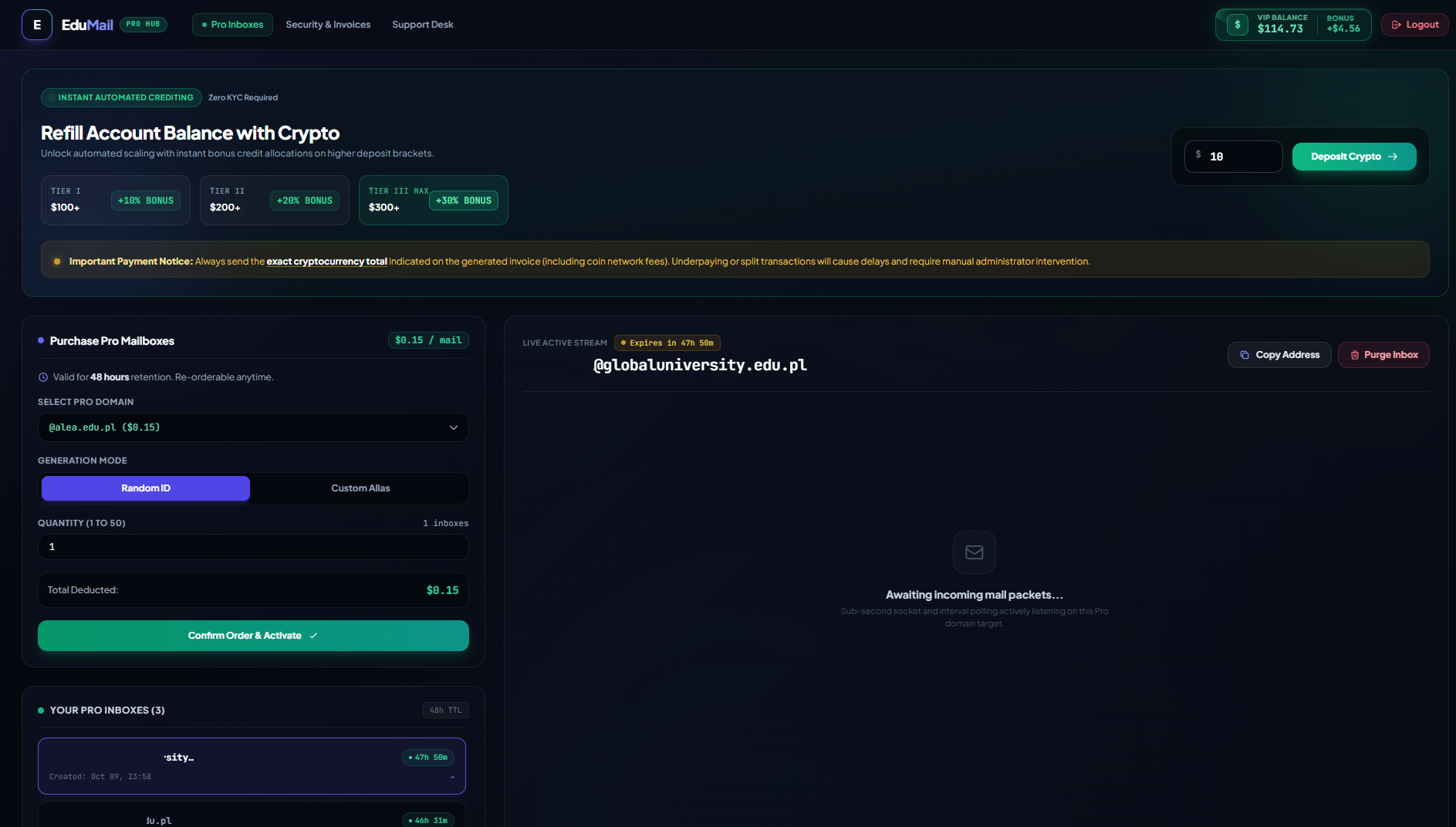Click the $0.15 / mail price tag
The height and width of the screenshot is (827, 1456).
[428, 340]
